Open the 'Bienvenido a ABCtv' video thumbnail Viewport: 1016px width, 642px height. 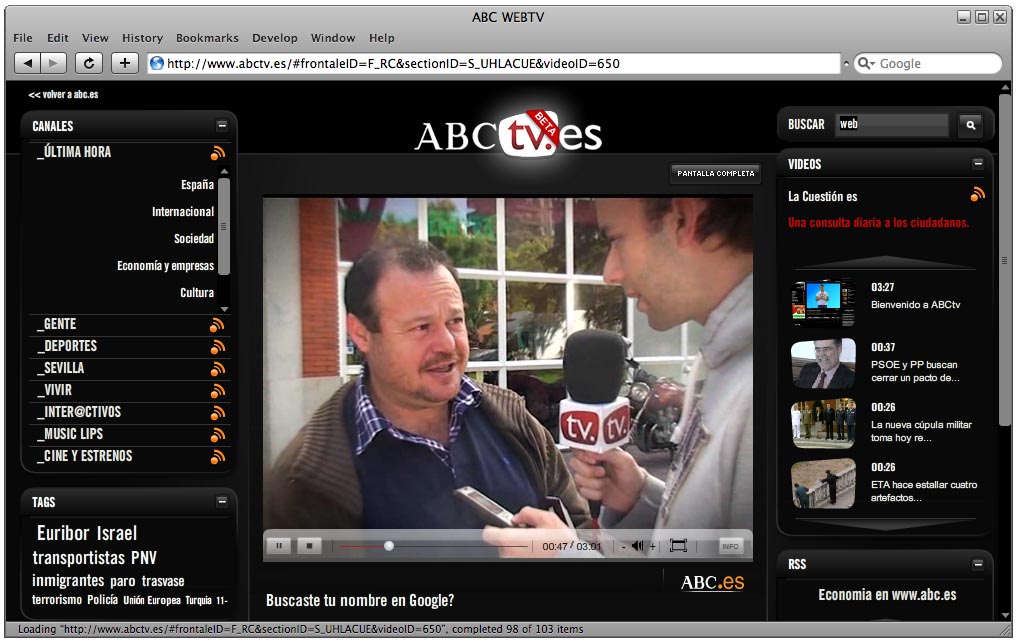[823, 303]
